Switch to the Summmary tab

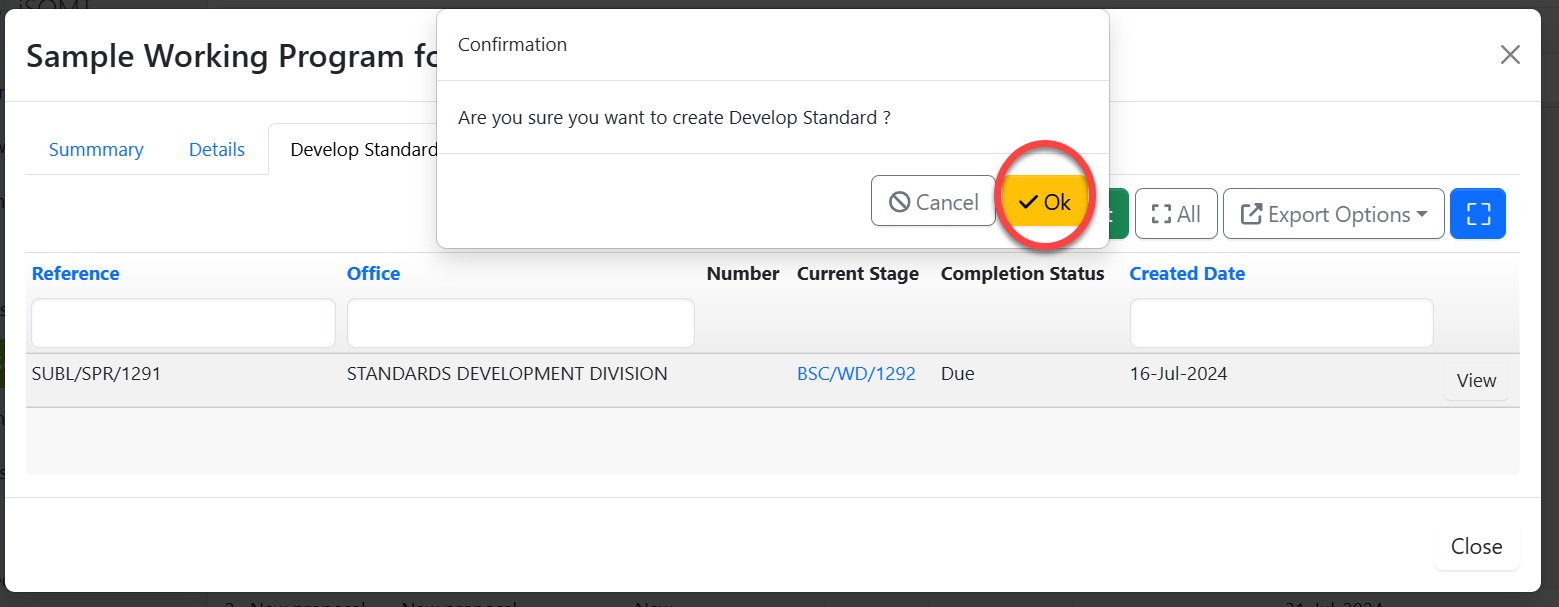point(96,149)
